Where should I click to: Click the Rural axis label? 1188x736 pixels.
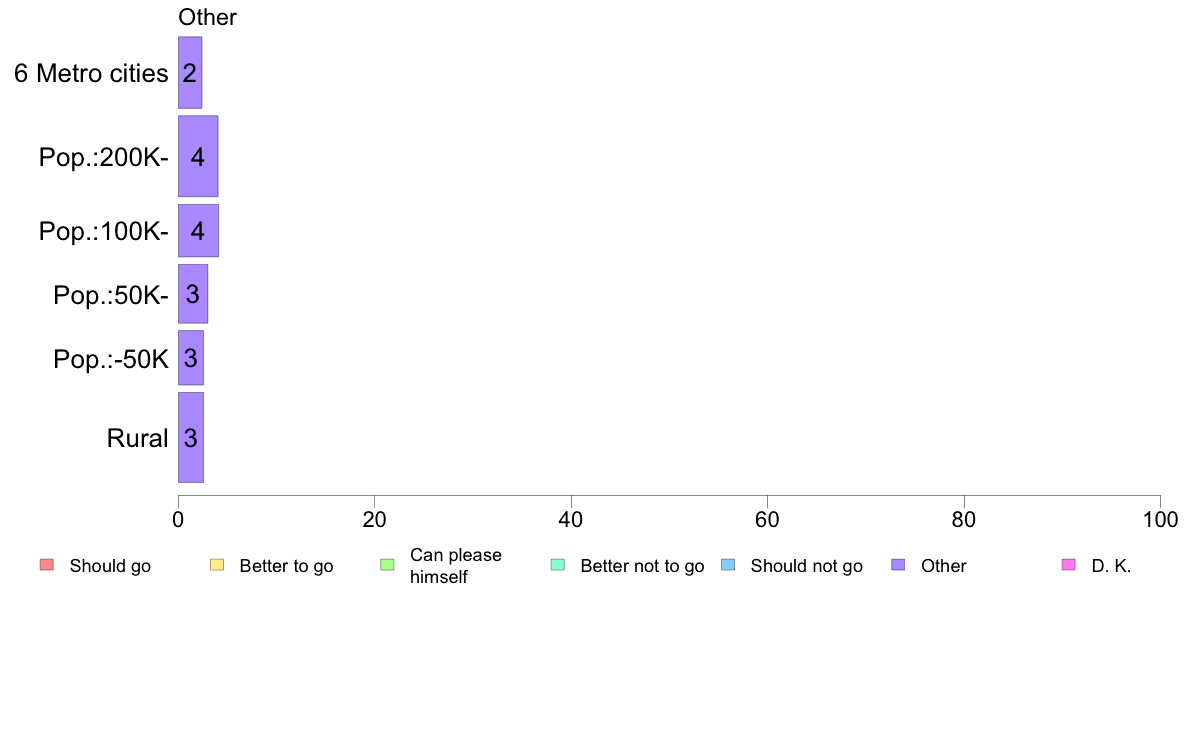(137, 438)
